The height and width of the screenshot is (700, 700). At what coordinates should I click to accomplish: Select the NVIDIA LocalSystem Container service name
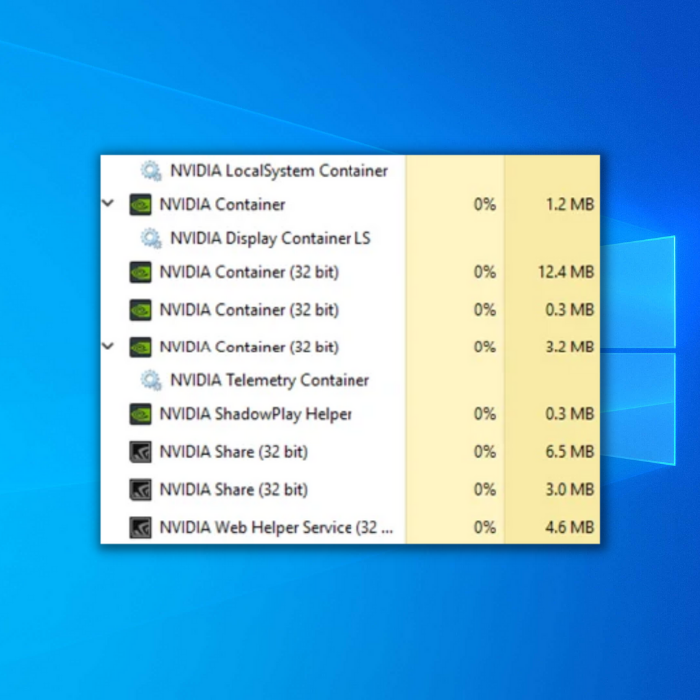279,171
